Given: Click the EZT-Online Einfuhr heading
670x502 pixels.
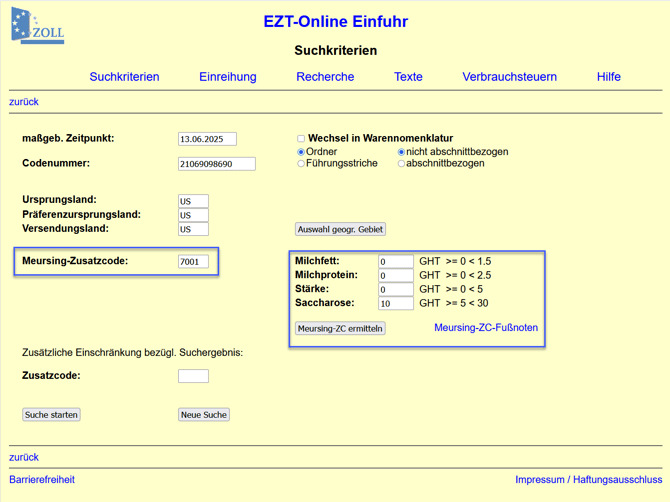Looking at the screenshot, I should coord(335,21).
